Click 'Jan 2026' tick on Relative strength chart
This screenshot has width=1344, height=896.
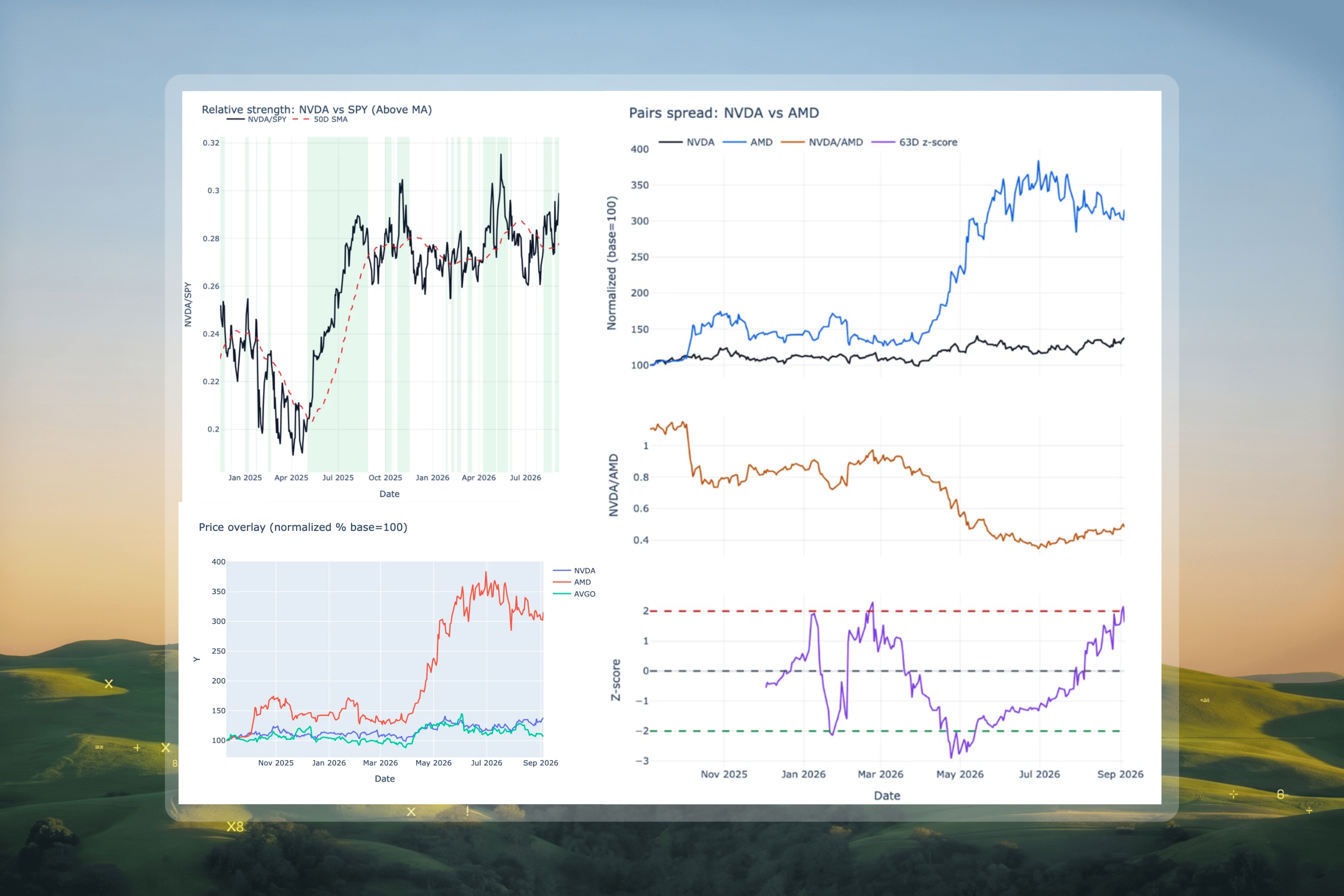[432, 478]
